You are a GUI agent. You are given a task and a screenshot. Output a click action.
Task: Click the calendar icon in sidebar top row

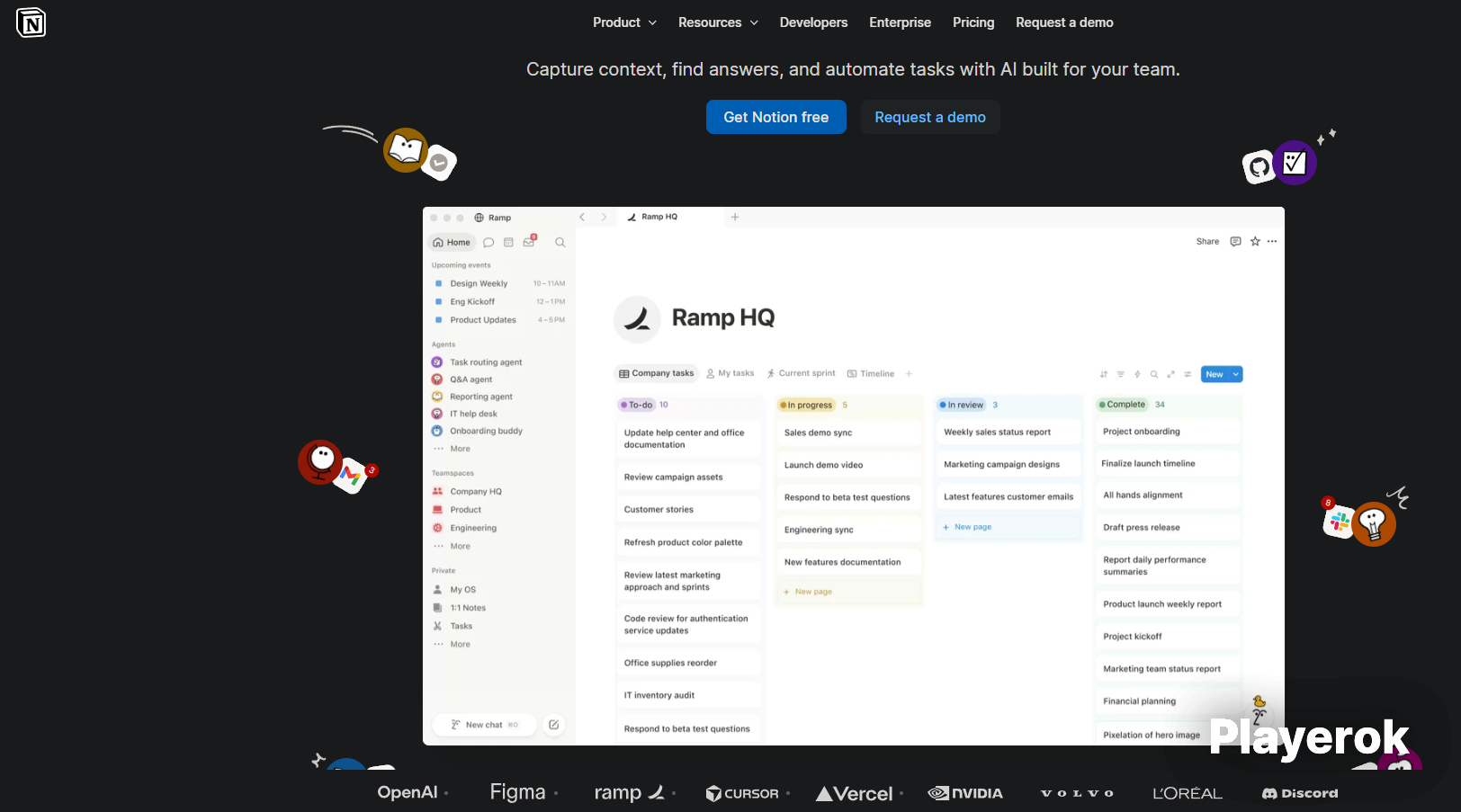click(508, 243)
